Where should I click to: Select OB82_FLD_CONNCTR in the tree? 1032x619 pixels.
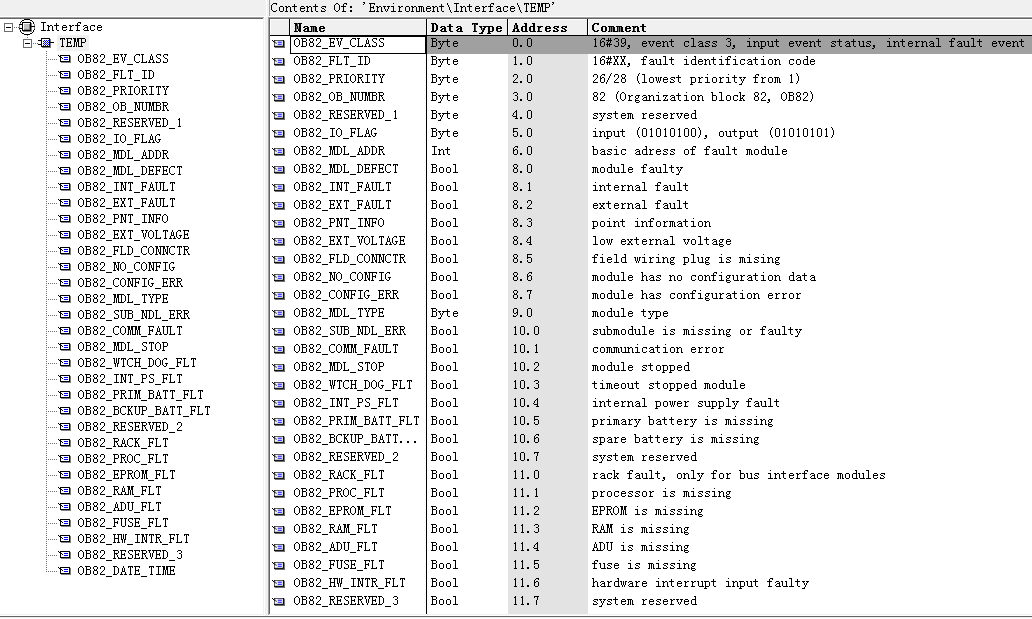click(133, 251)
